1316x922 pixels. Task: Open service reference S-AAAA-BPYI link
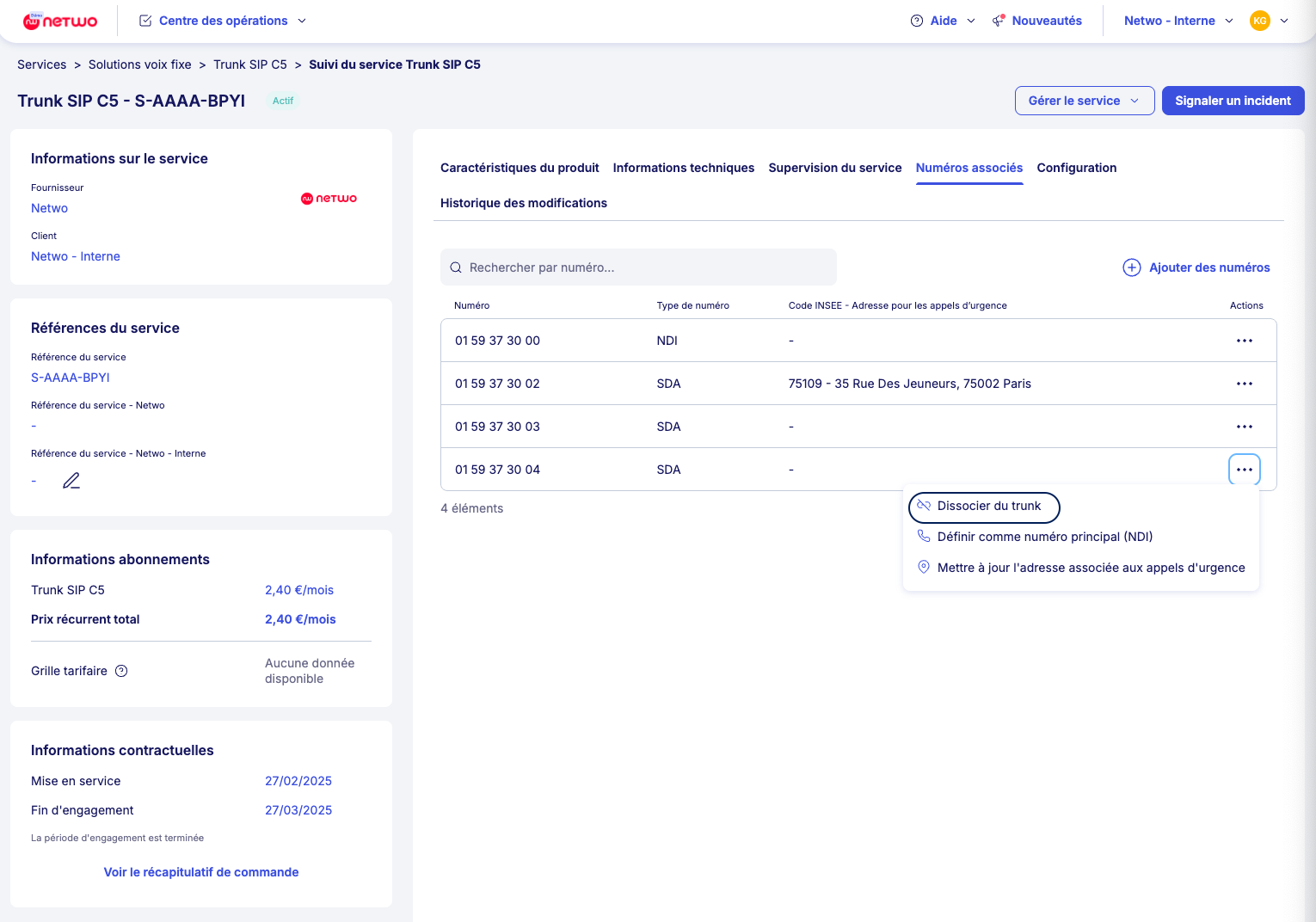(71, 378)
